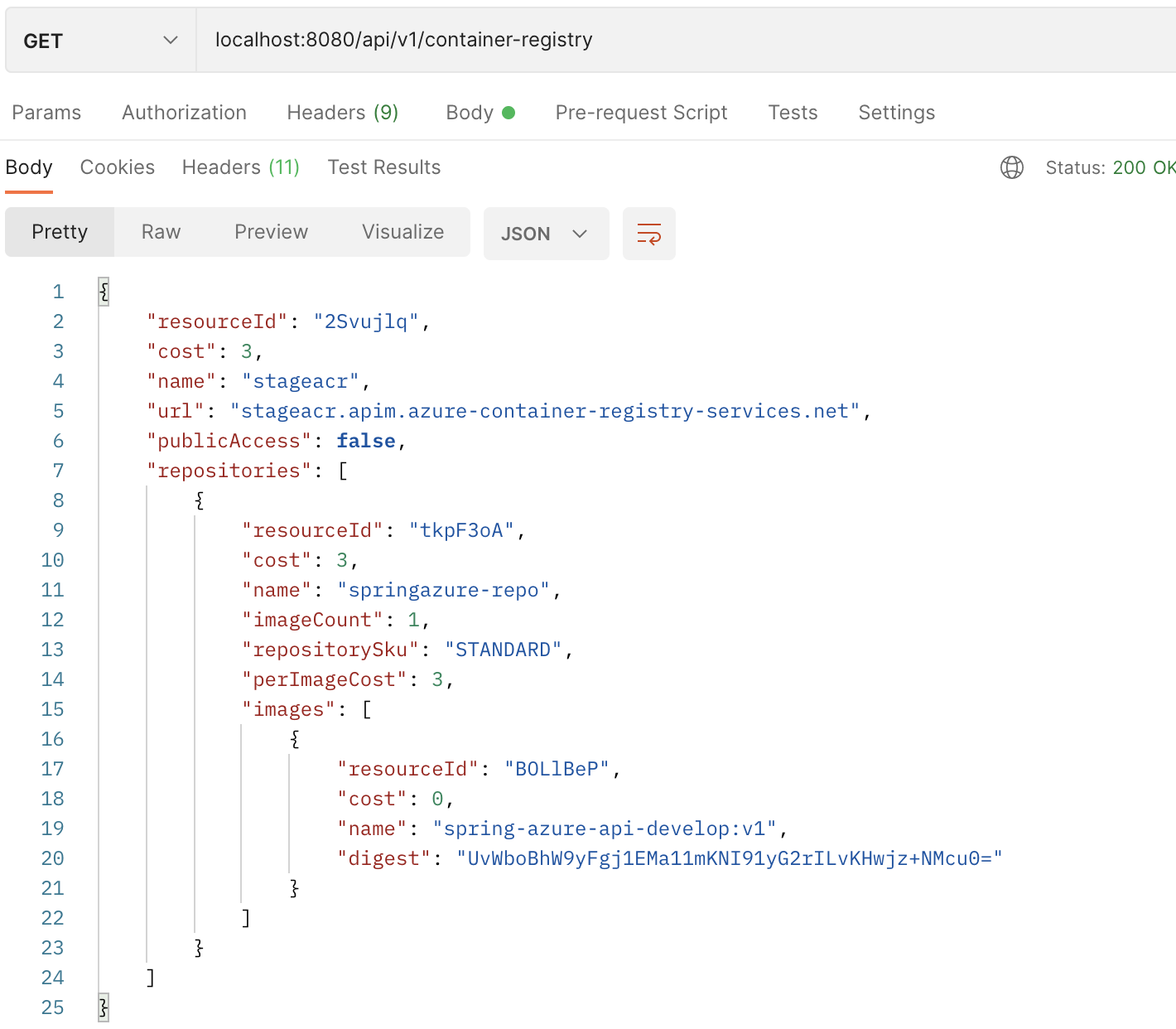
Task: Click the green dot on the Body request tab
Action: tap(507, 112)
